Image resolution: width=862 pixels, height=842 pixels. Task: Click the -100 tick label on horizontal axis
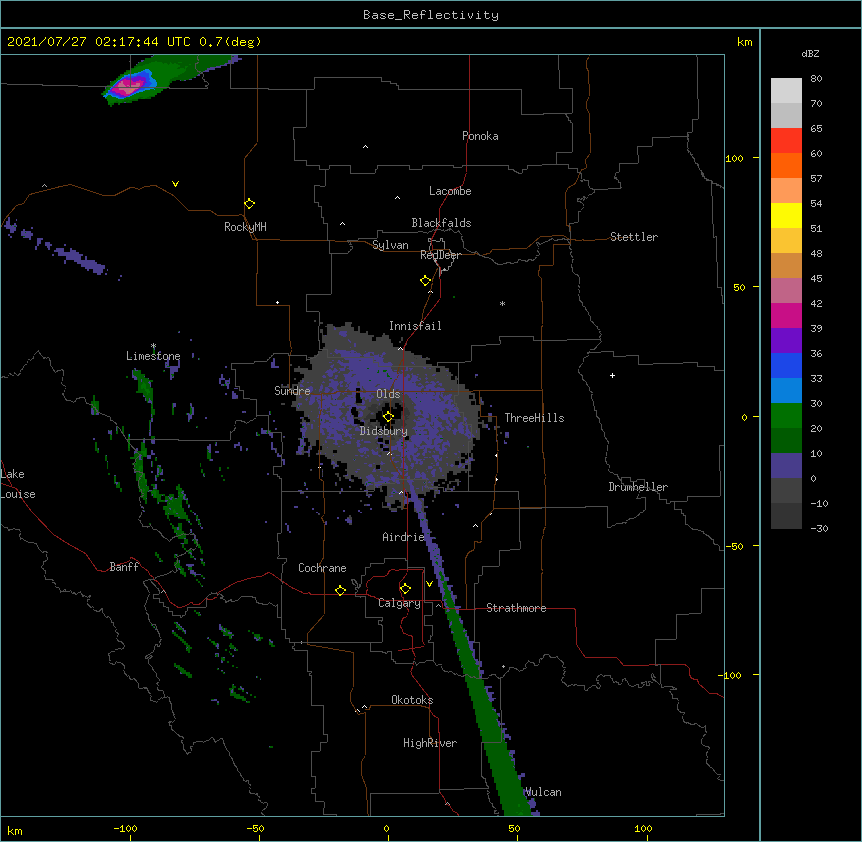(125, 829)
